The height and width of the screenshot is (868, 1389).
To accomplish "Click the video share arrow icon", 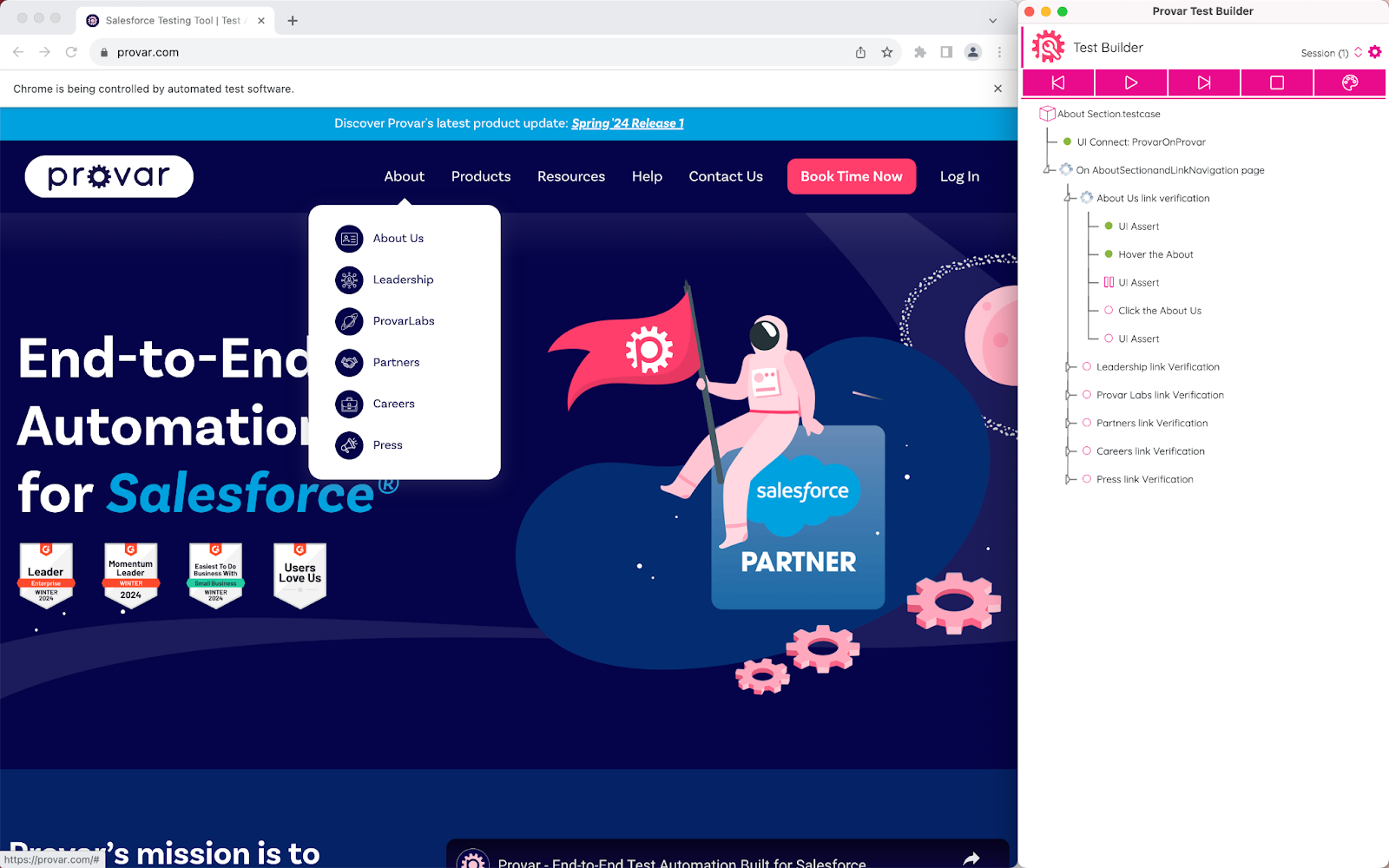I will click(971, 858).
